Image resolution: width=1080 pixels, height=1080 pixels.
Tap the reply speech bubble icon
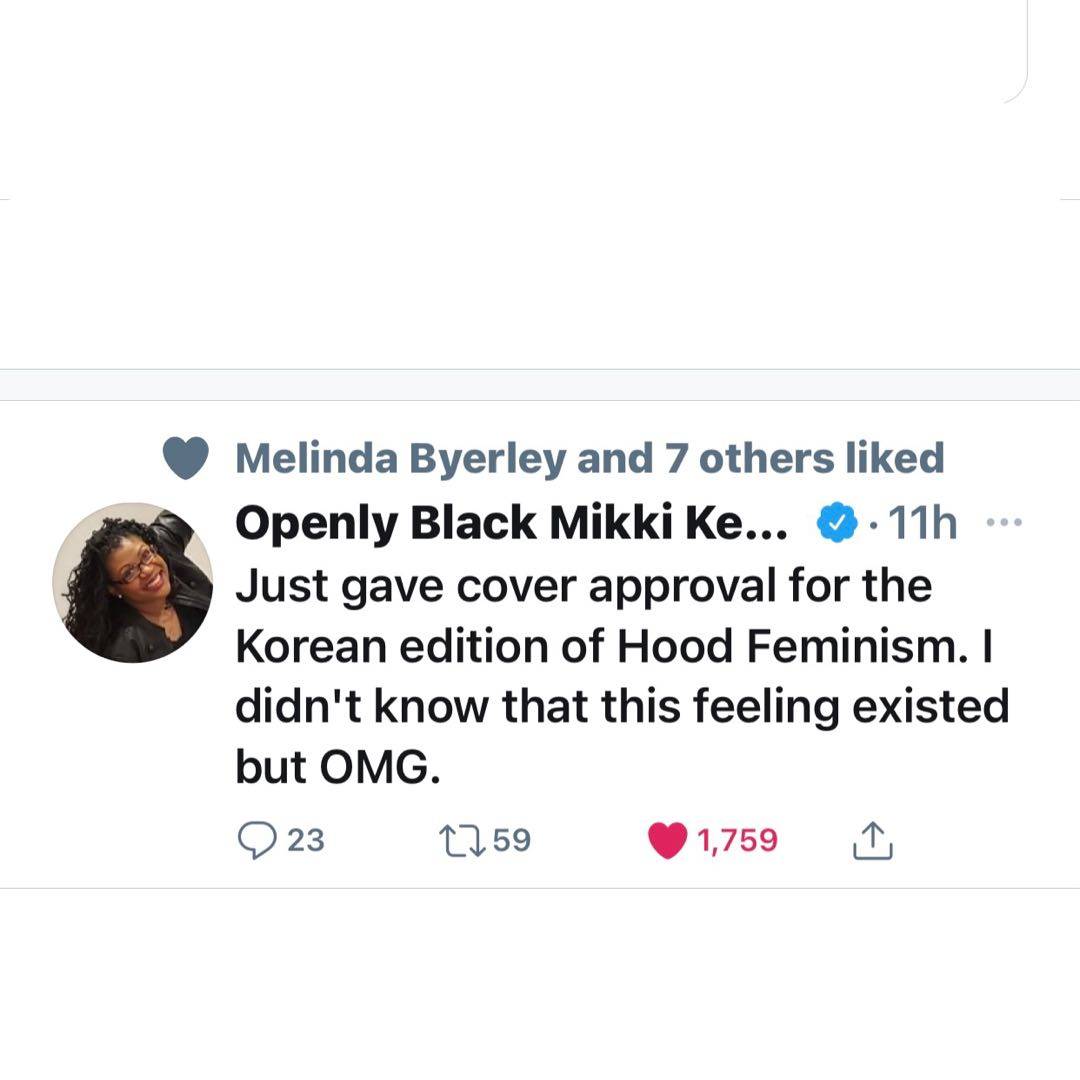tap(258, 840)
